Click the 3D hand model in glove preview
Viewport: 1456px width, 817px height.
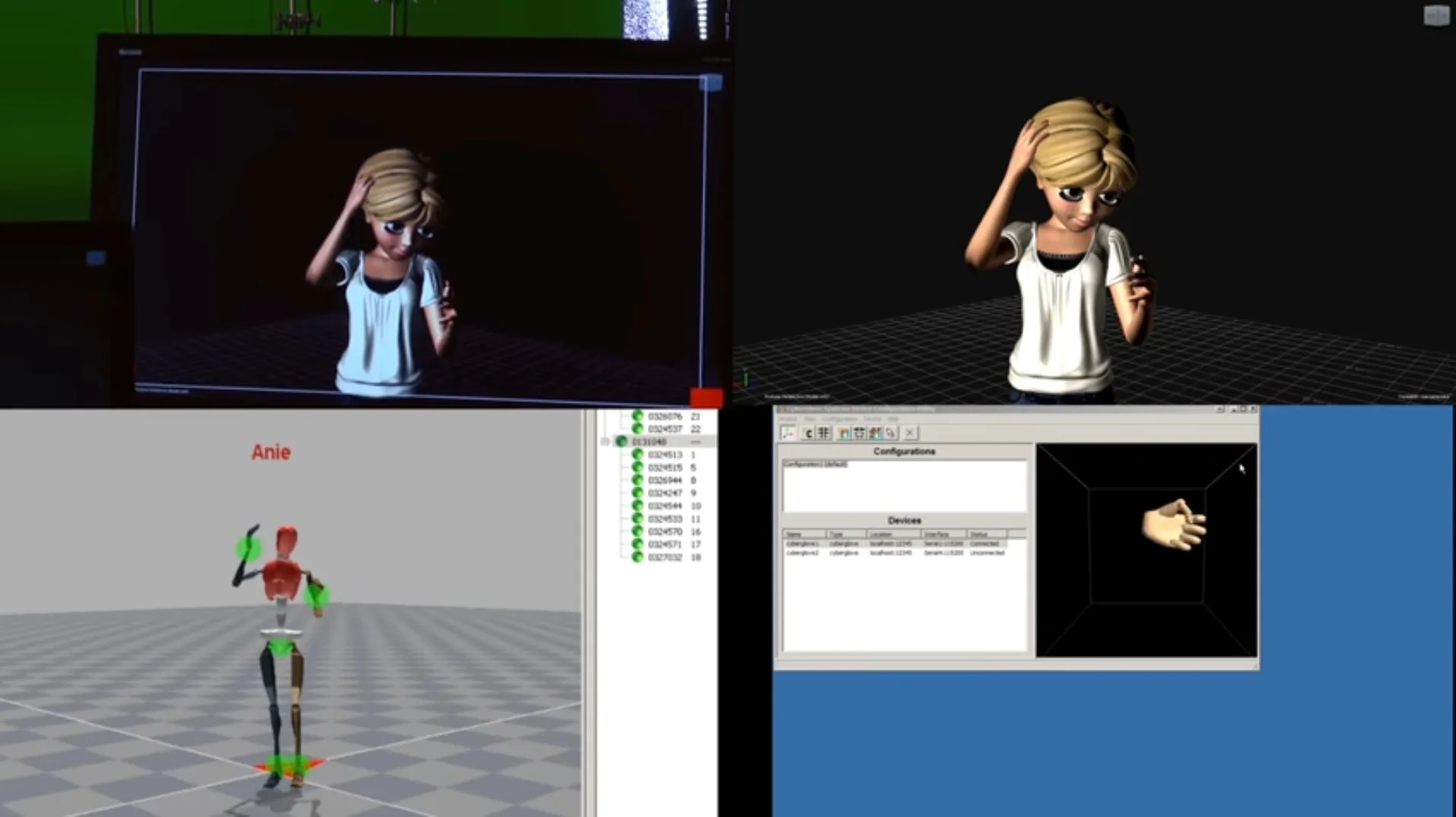1173,524
